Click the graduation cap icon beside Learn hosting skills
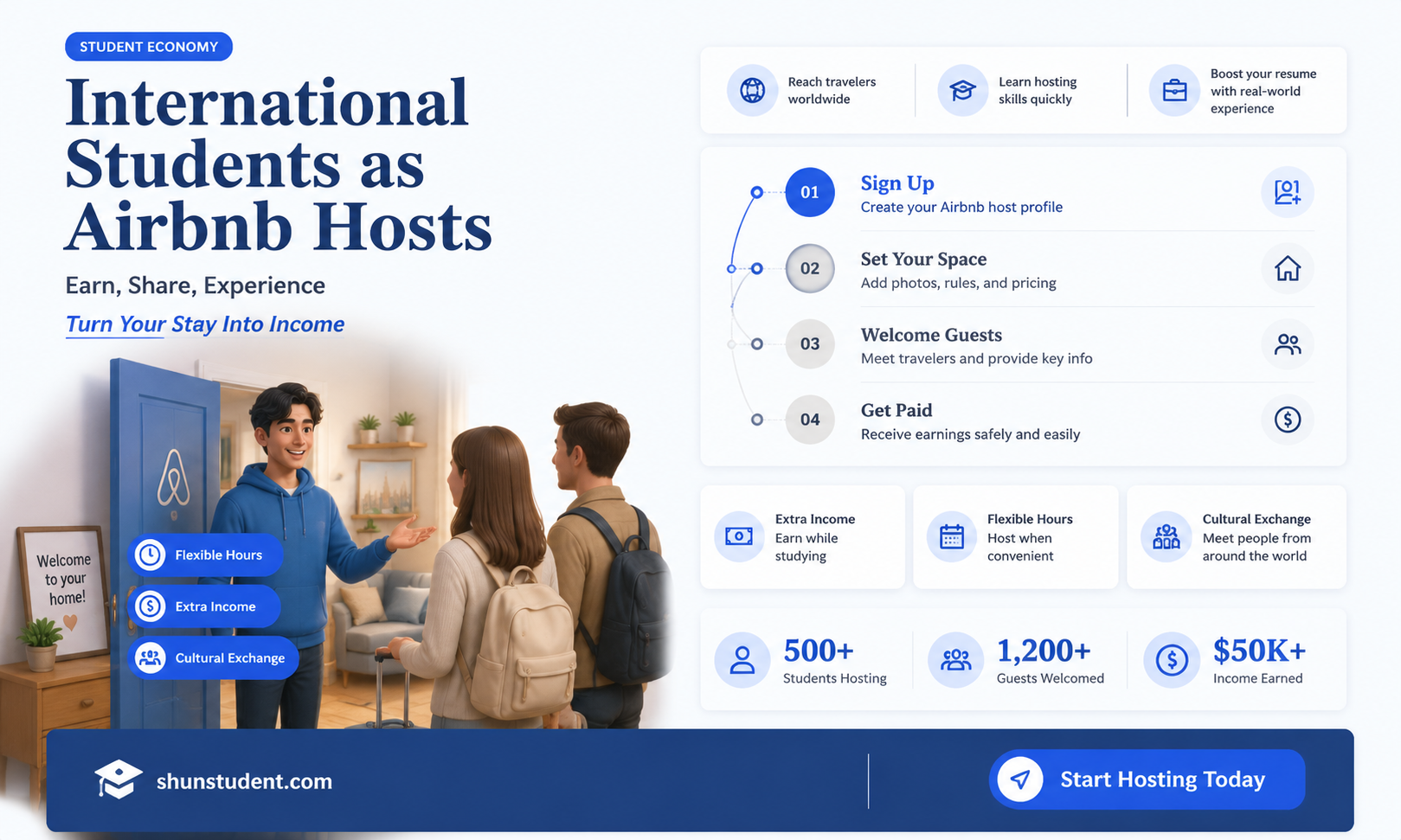 point(962,90)
